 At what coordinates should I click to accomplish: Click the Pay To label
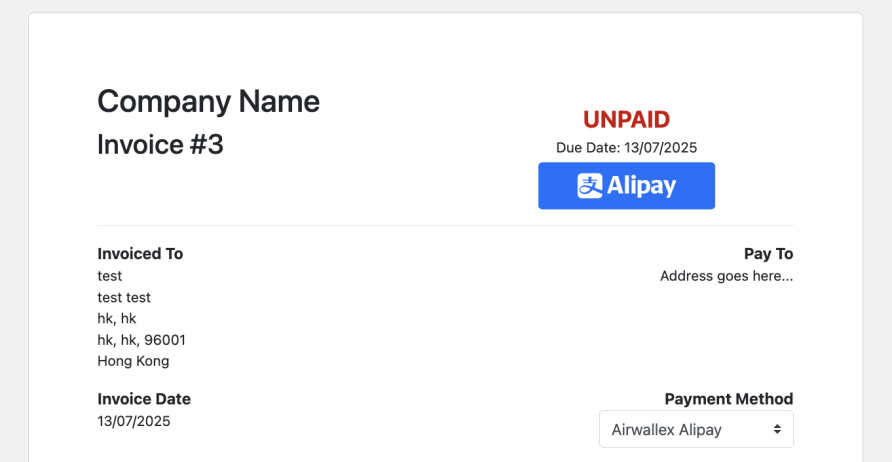click(768, 254)
